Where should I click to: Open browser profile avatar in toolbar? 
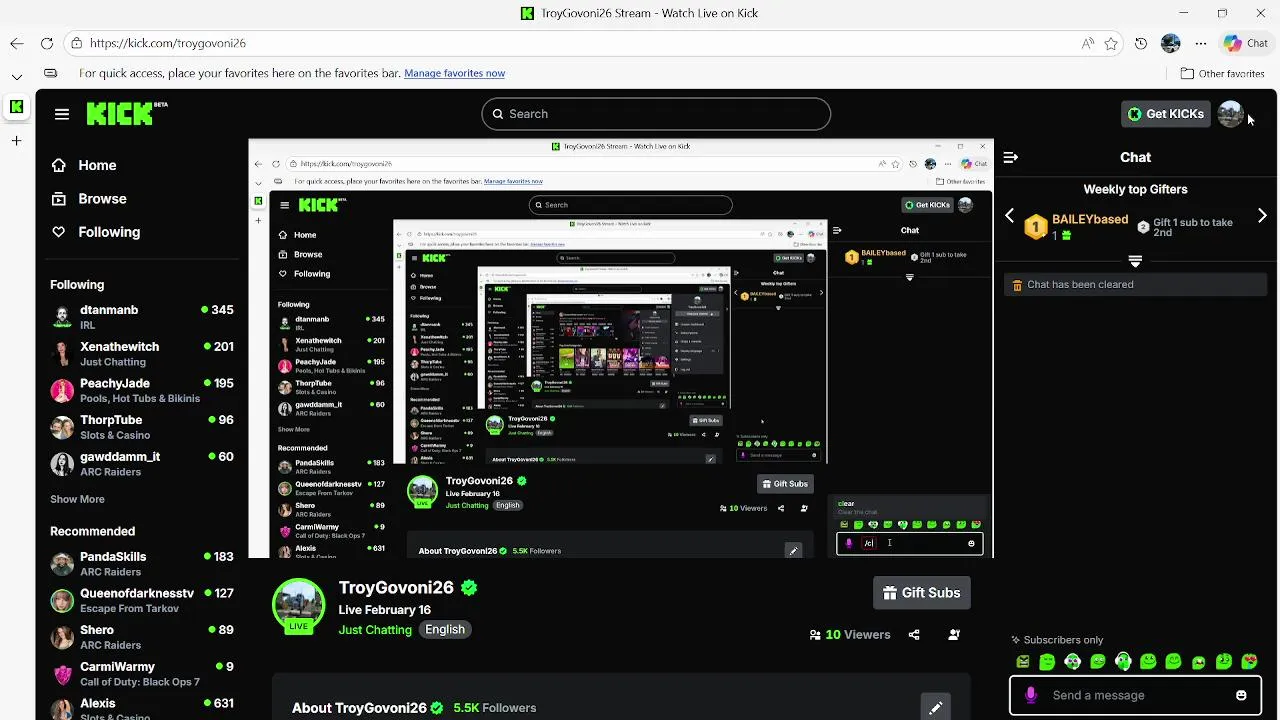click(1171, 43)
